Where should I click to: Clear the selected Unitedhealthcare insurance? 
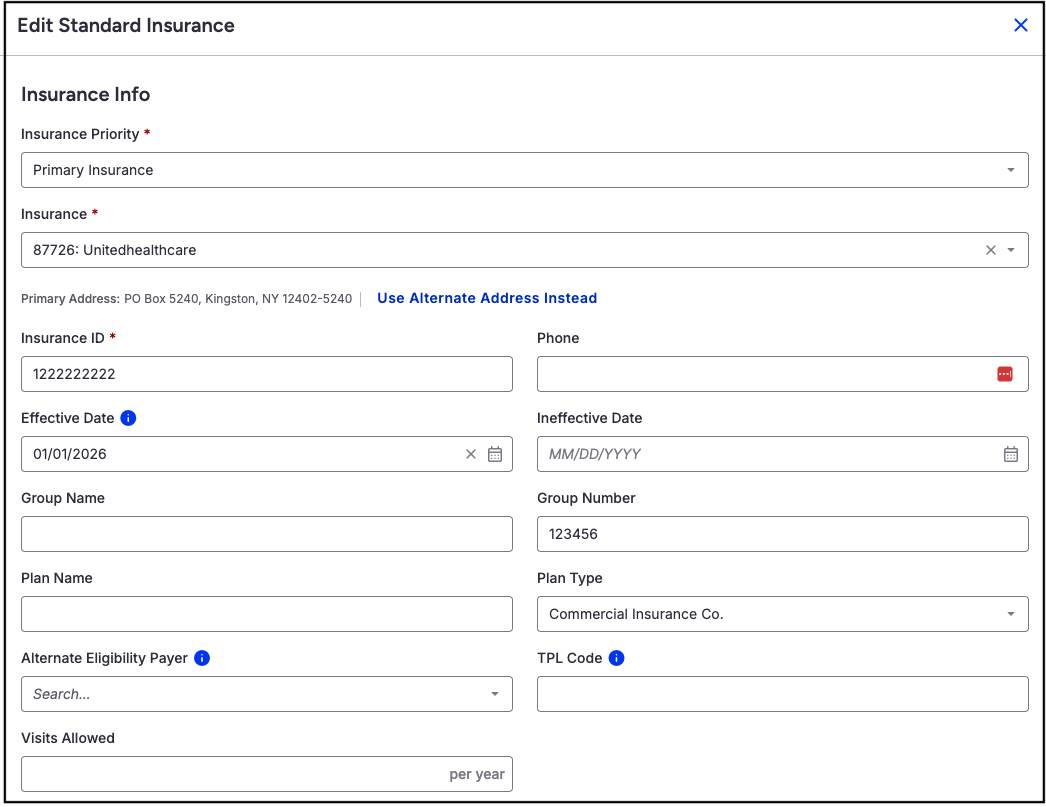(x=991, y=250)
